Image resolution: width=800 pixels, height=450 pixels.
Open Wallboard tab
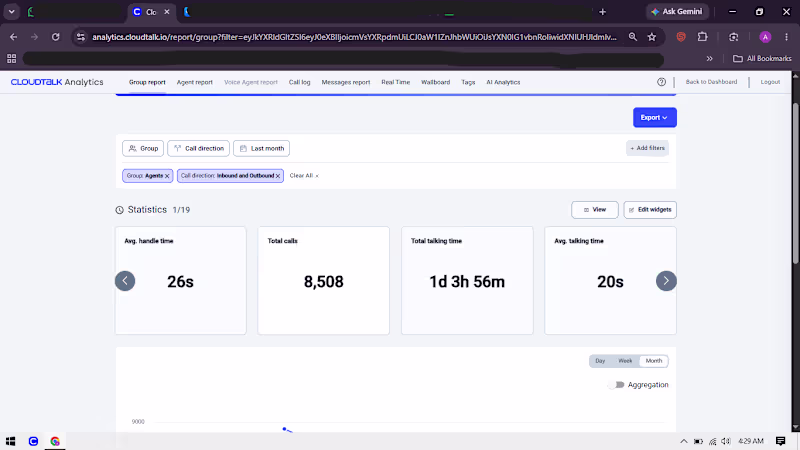pos(436,82)
